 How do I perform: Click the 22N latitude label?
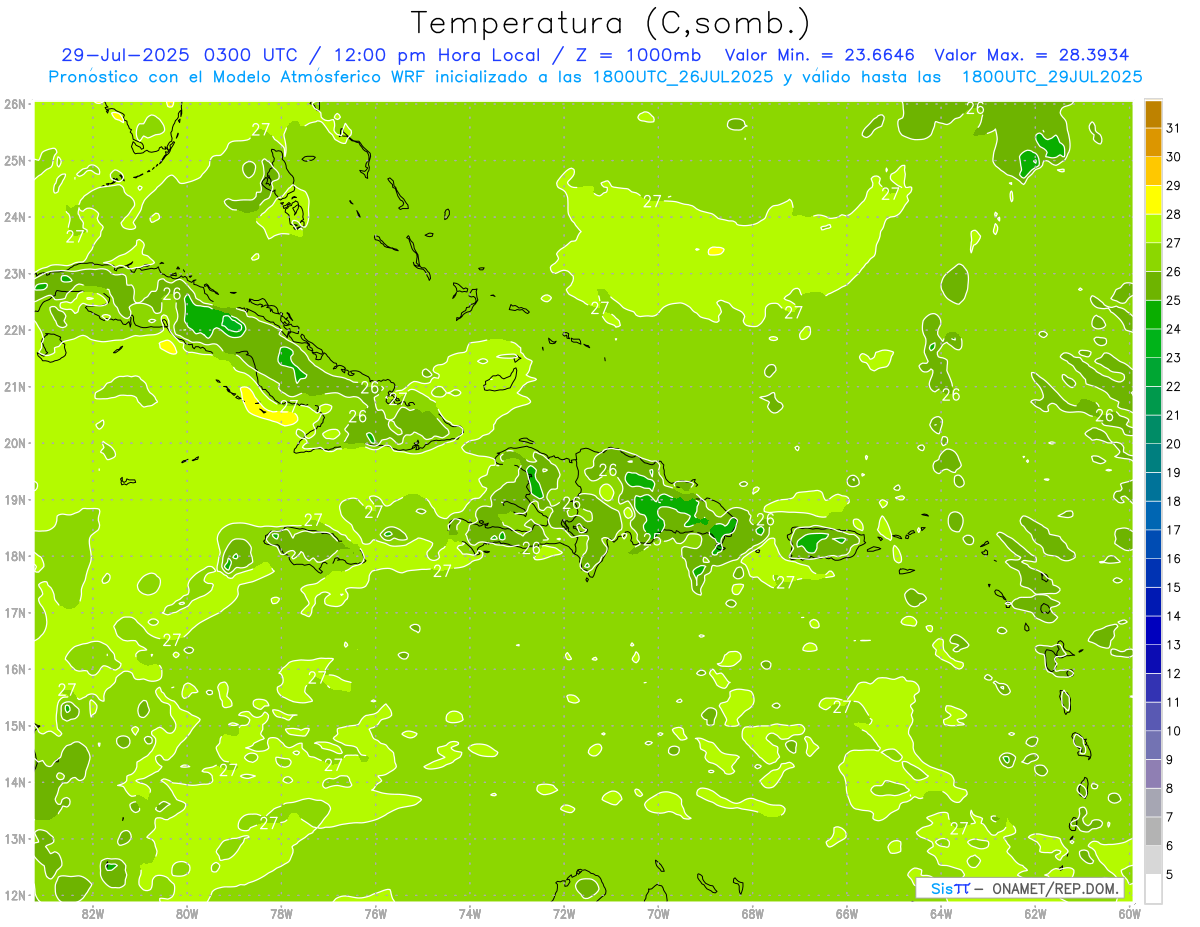(14, 330)
